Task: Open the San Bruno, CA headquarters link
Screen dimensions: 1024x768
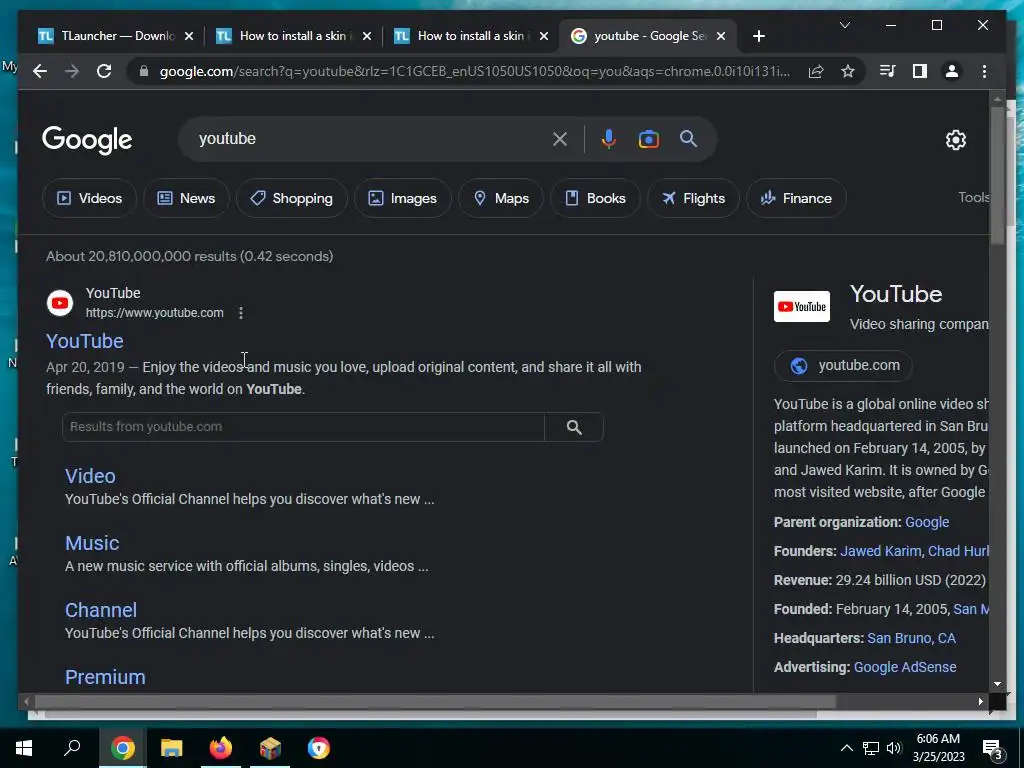Action: [911, 638]
